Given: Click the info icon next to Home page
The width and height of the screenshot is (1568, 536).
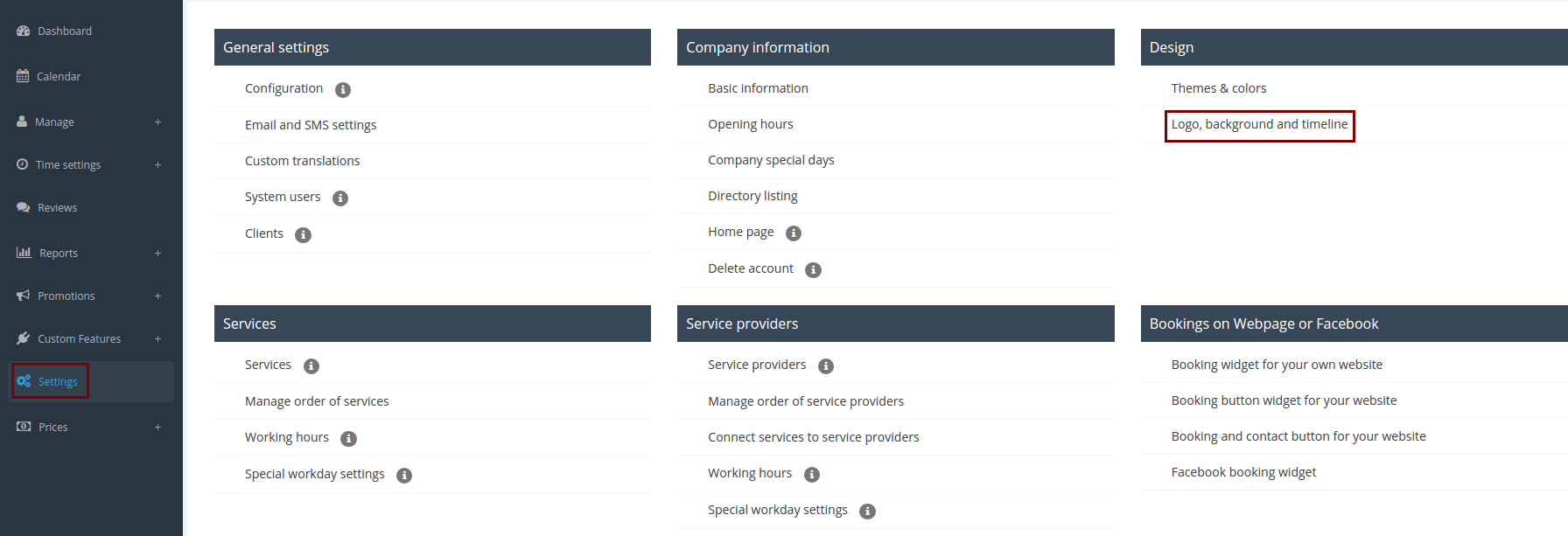Looking at the screenshot, I should (794, 233).
